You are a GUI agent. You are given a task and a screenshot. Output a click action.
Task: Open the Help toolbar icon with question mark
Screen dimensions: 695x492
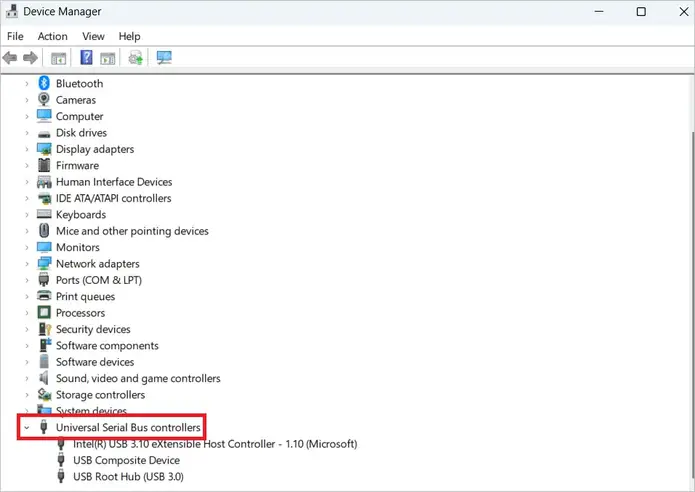86,57
